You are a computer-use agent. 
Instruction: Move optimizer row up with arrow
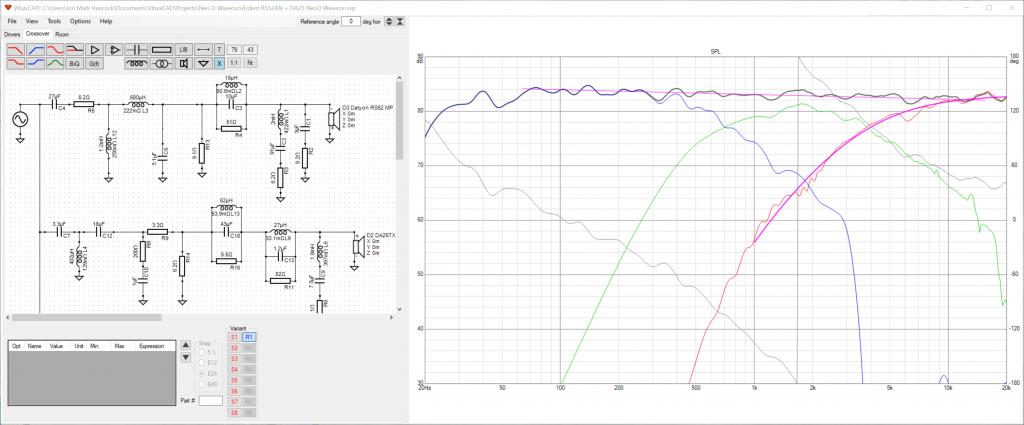[x=185, y=345]
